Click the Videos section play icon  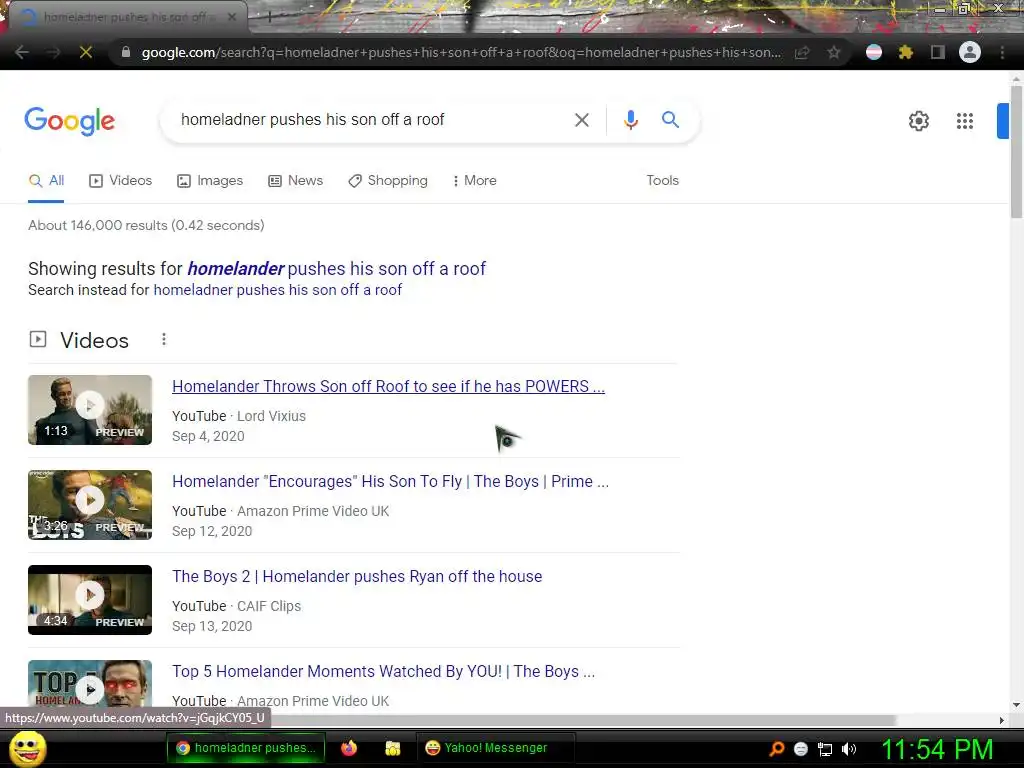(x=38, y=339)
